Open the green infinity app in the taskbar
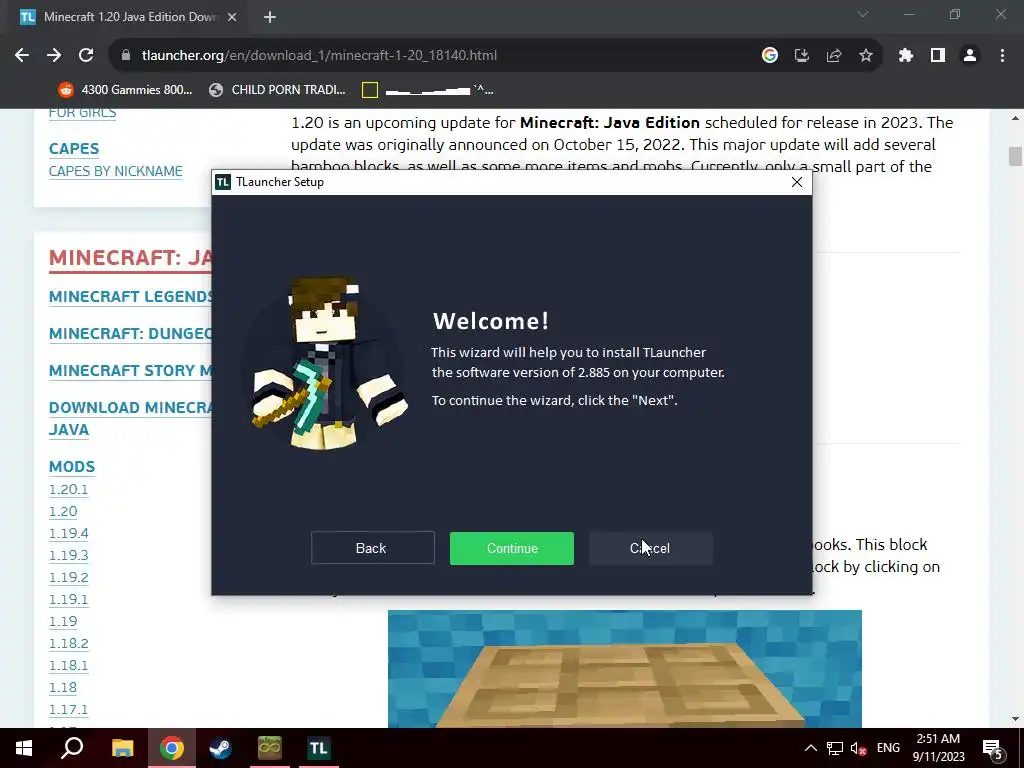Image resolution: width=1024 pixels, height=768 pixels. (x=269, y=748)
